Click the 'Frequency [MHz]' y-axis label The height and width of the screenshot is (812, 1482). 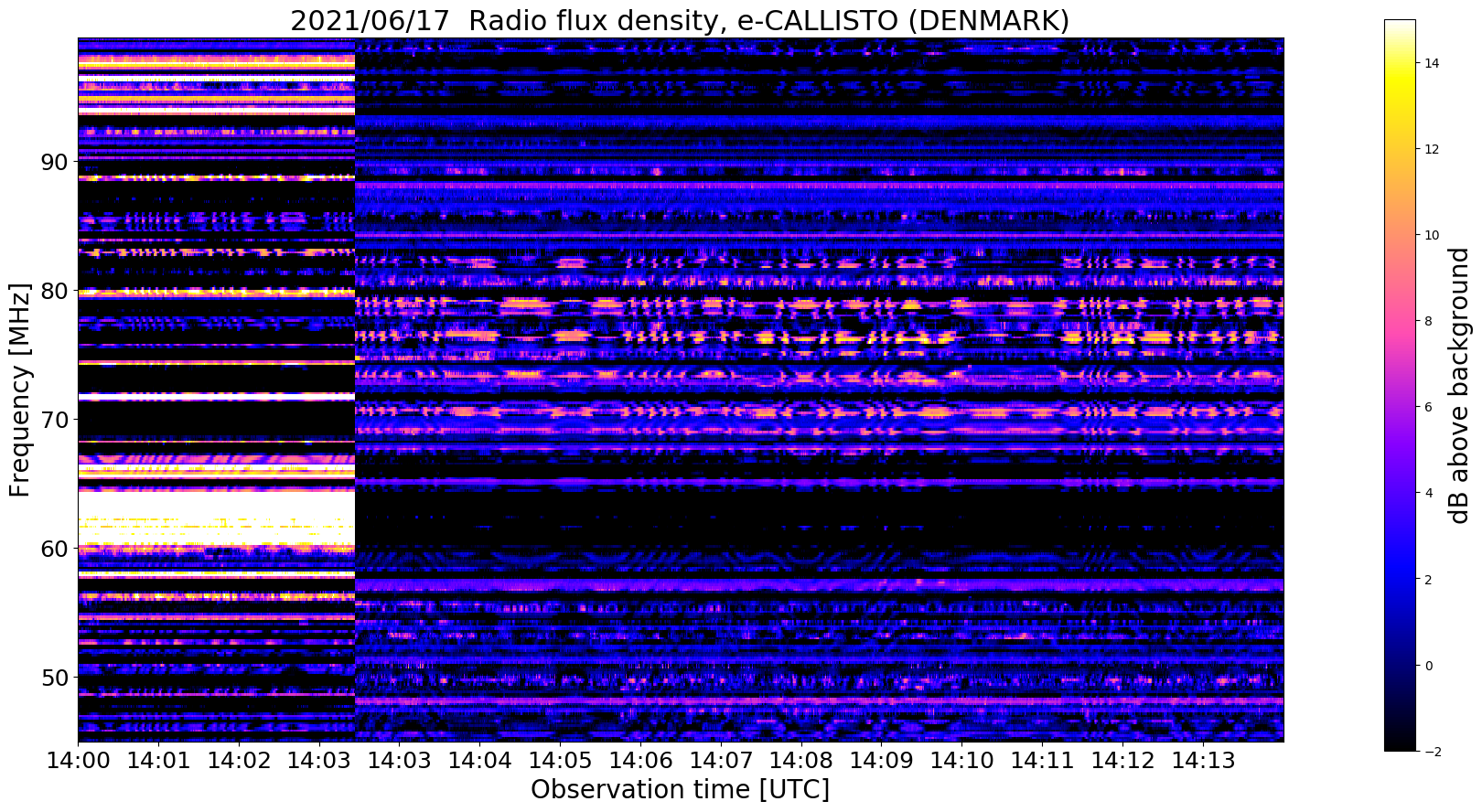tap(19, 390)
